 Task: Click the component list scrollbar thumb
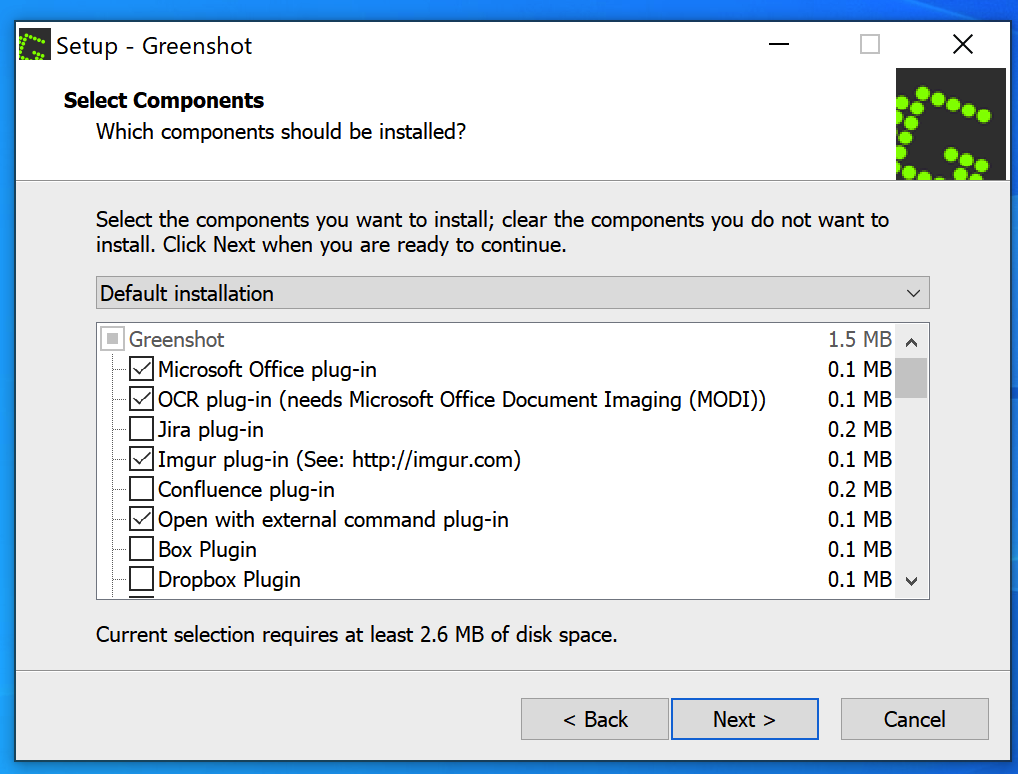click(911, 378)
